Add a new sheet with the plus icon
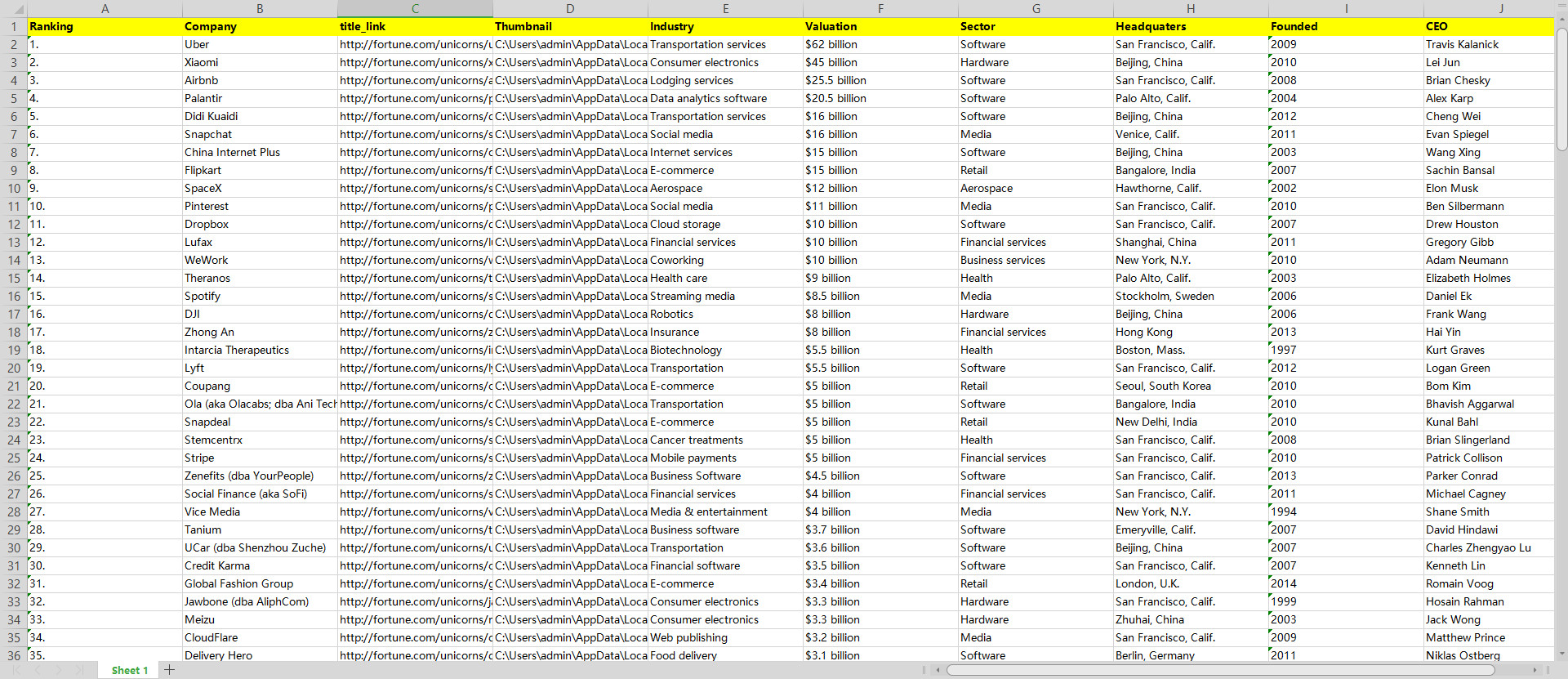 click(169, 670)
